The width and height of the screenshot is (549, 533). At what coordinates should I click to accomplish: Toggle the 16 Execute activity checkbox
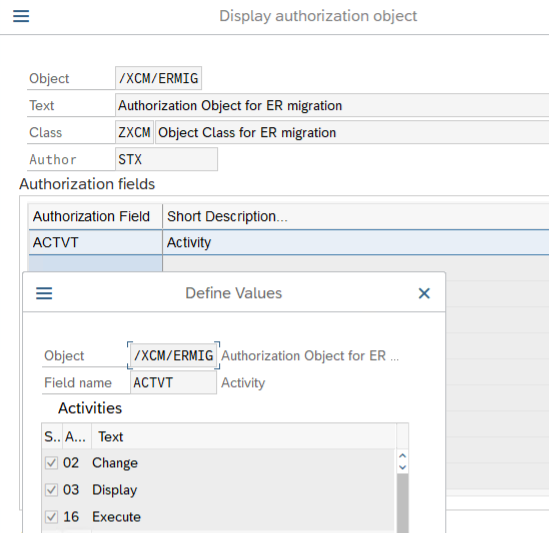[51, 517]
